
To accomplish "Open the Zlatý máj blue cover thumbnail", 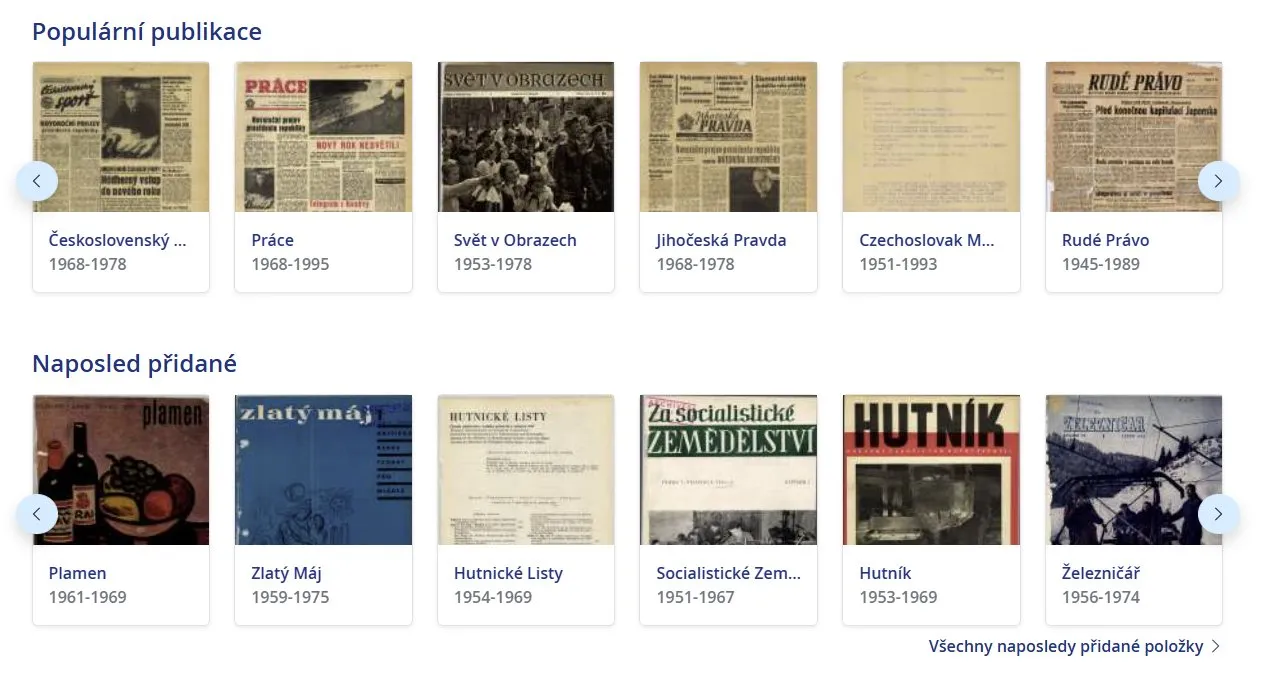I will pyautogui.click(x=323, y=470).
